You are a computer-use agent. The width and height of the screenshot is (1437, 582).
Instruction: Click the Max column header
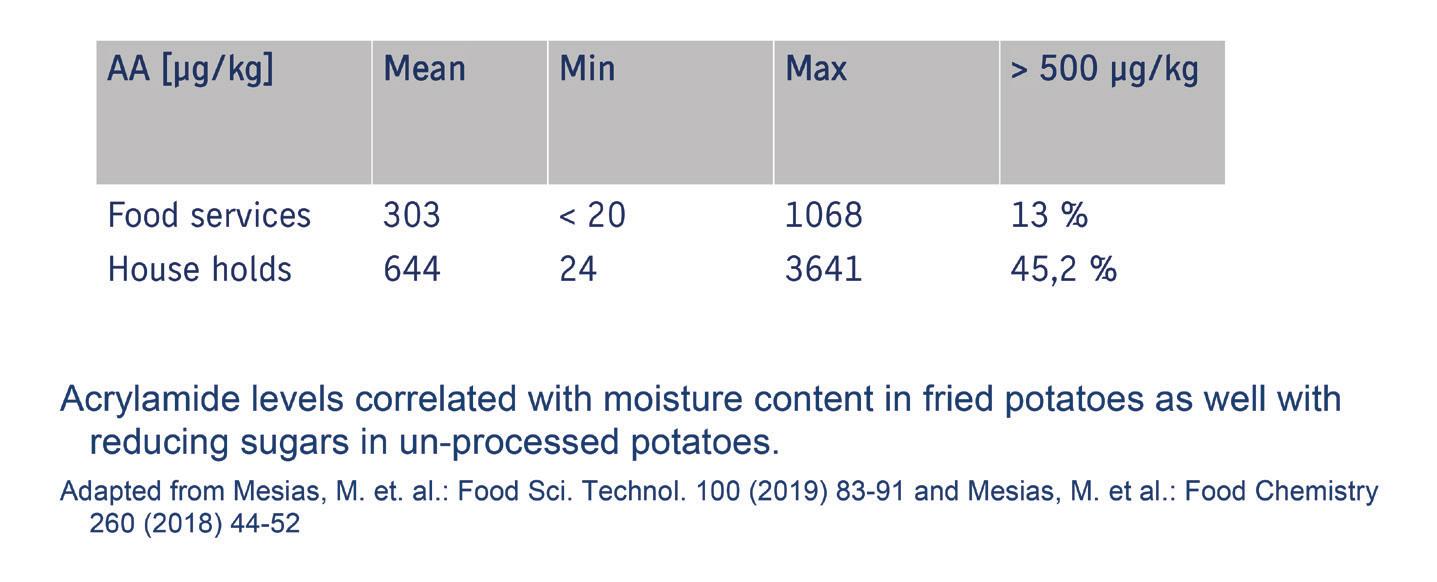point(816,70)
